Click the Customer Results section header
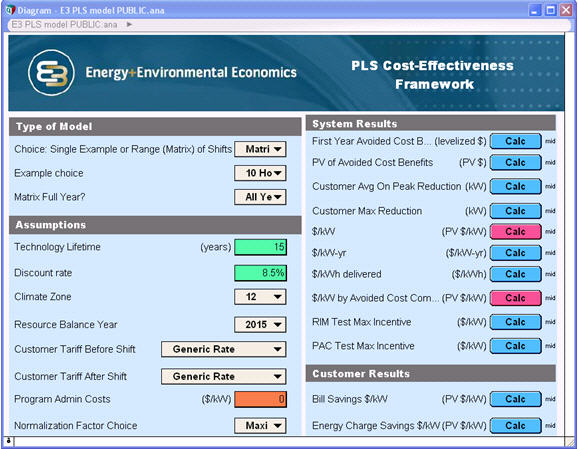 (431, 374)
